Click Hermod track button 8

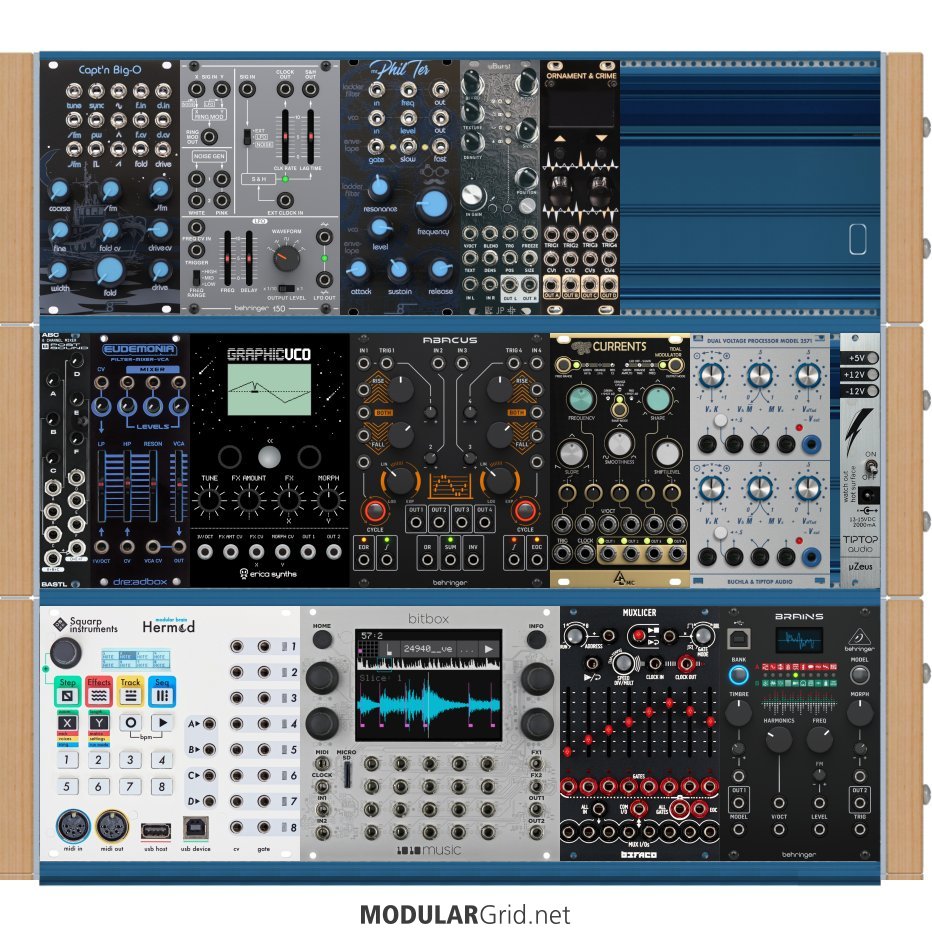[x=161, y=786]
